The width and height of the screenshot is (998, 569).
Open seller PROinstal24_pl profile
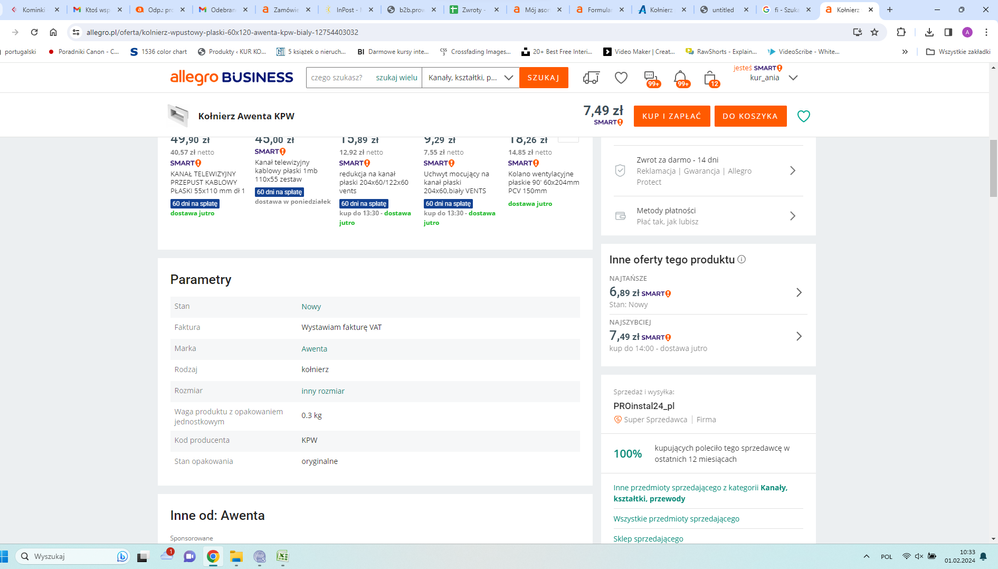point(644,406)
